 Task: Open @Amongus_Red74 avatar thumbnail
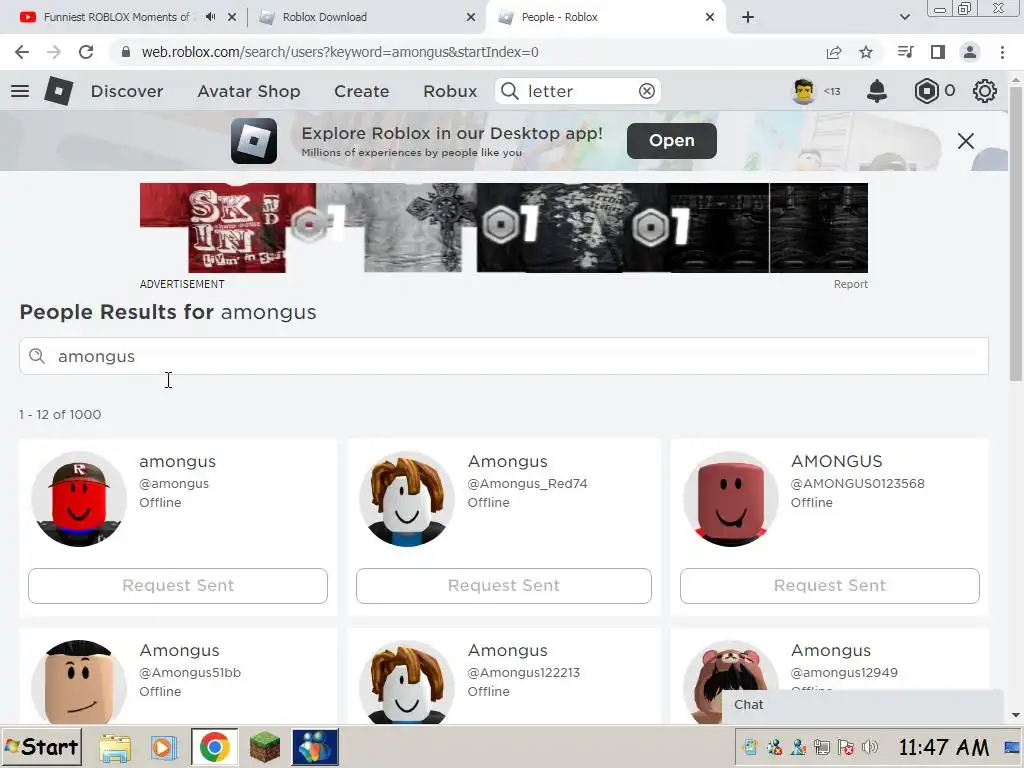[x=407, y=498]
